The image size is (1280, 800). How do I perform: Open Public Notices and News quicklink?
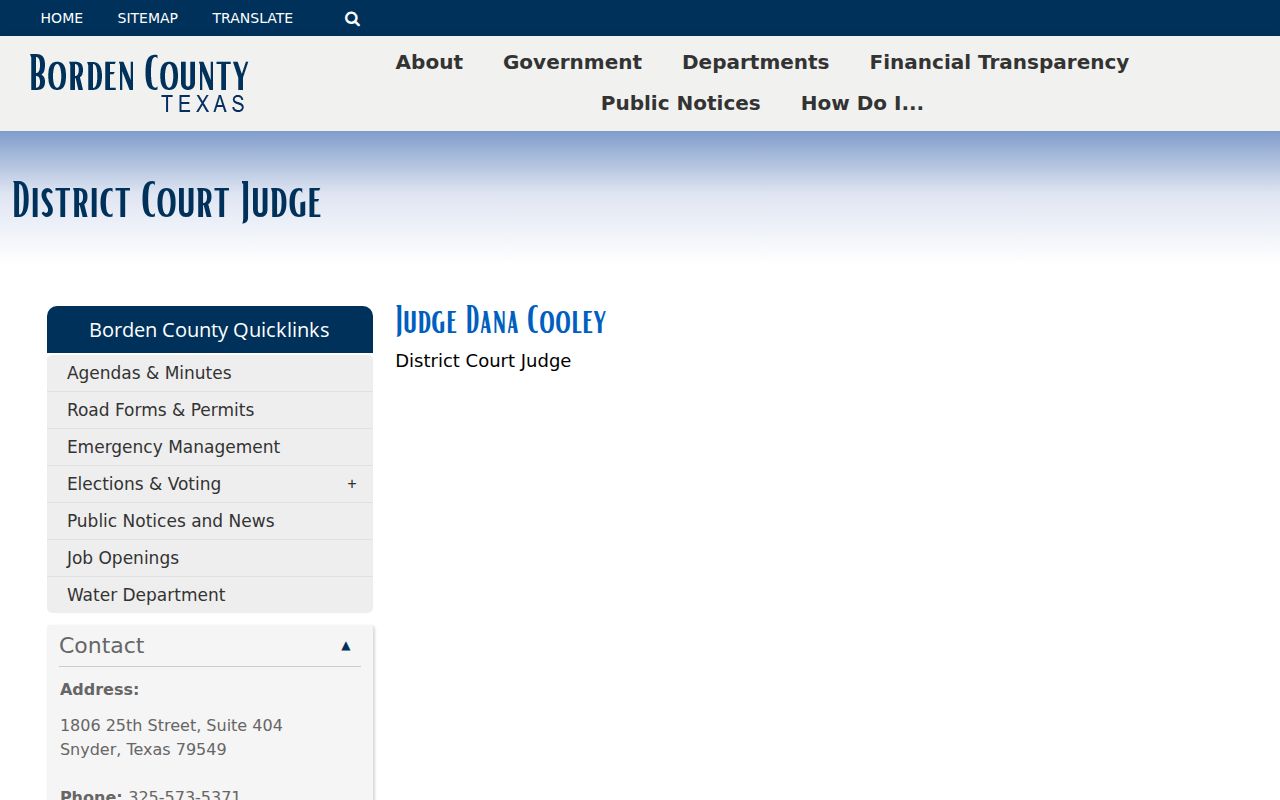[210, 521]
